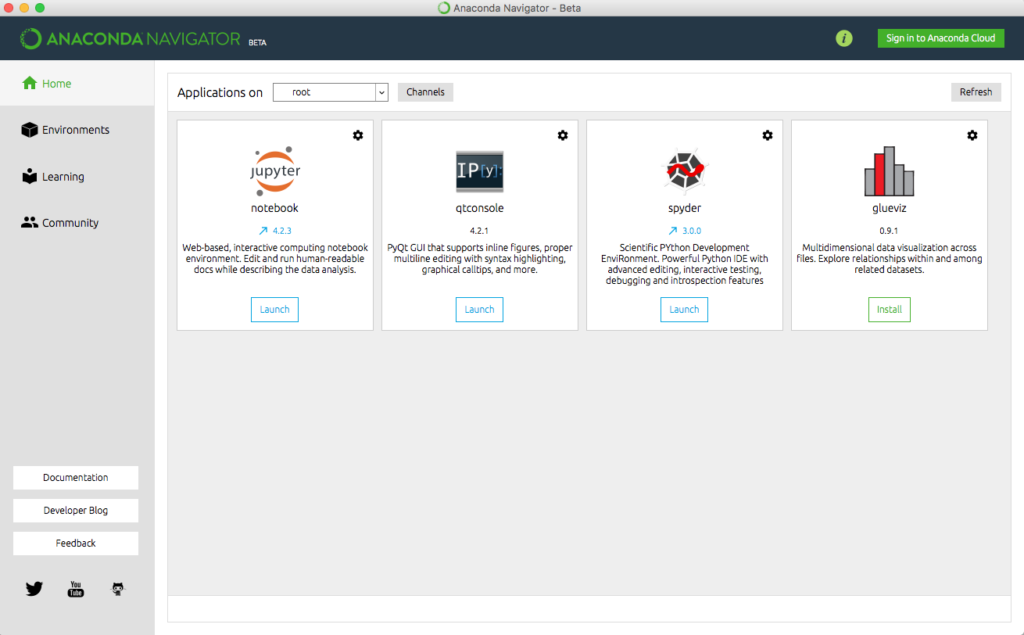Click the green info icon in header
Image resolution: width=1024 pixels, height=635 pixels.
[x=844, y=38]
